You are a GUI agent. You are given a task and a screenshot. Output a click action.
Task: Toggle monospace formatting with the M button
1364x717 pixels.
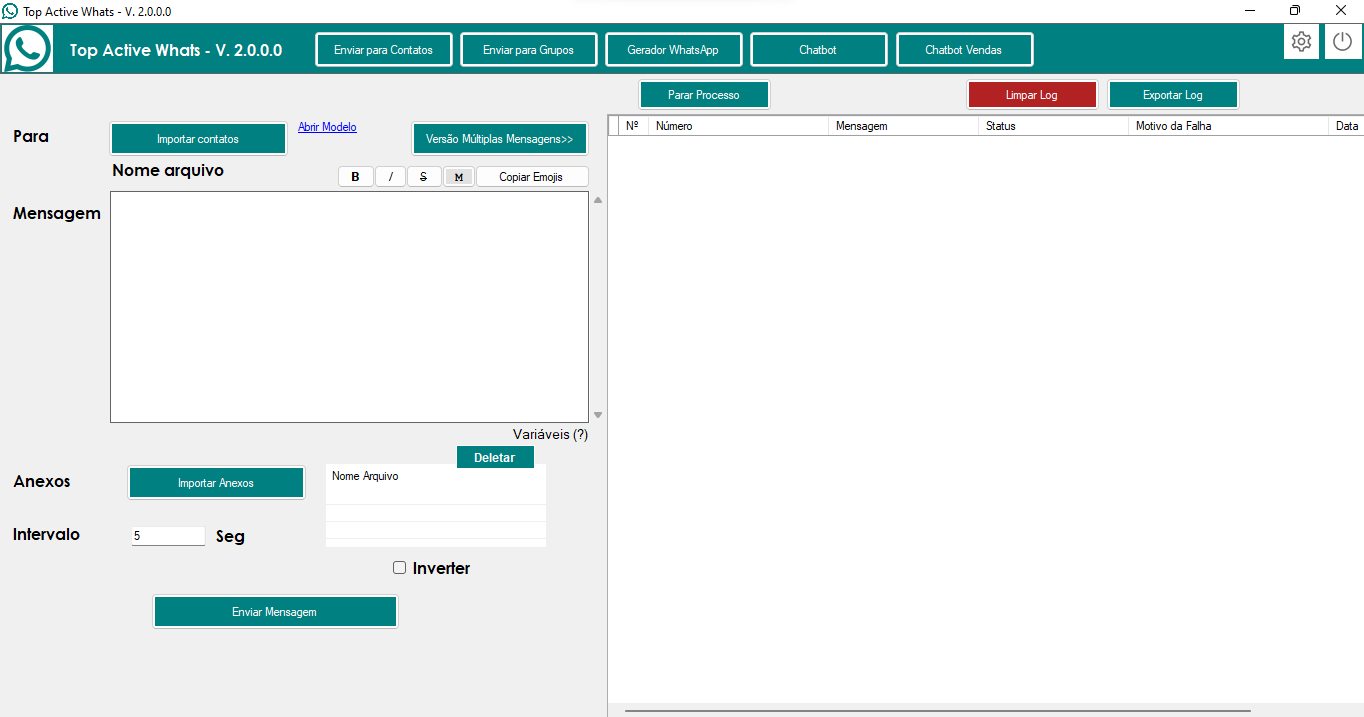(x=458, y=177)
